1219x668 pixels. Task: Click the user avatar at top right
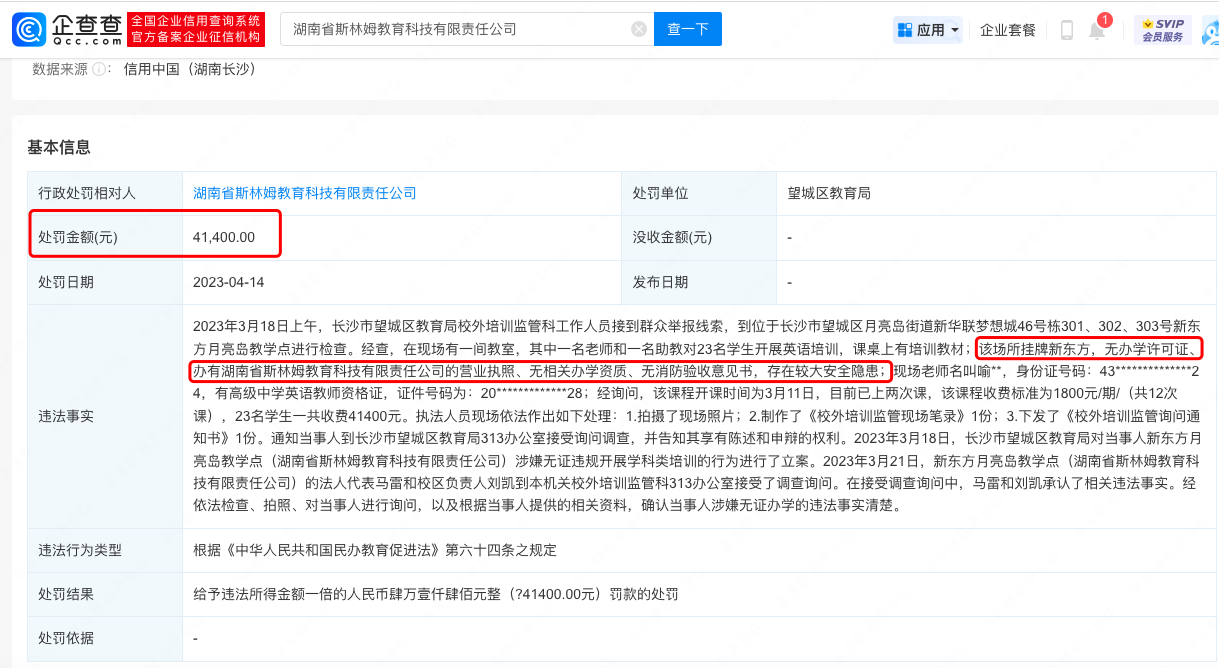click(1211, 31)
